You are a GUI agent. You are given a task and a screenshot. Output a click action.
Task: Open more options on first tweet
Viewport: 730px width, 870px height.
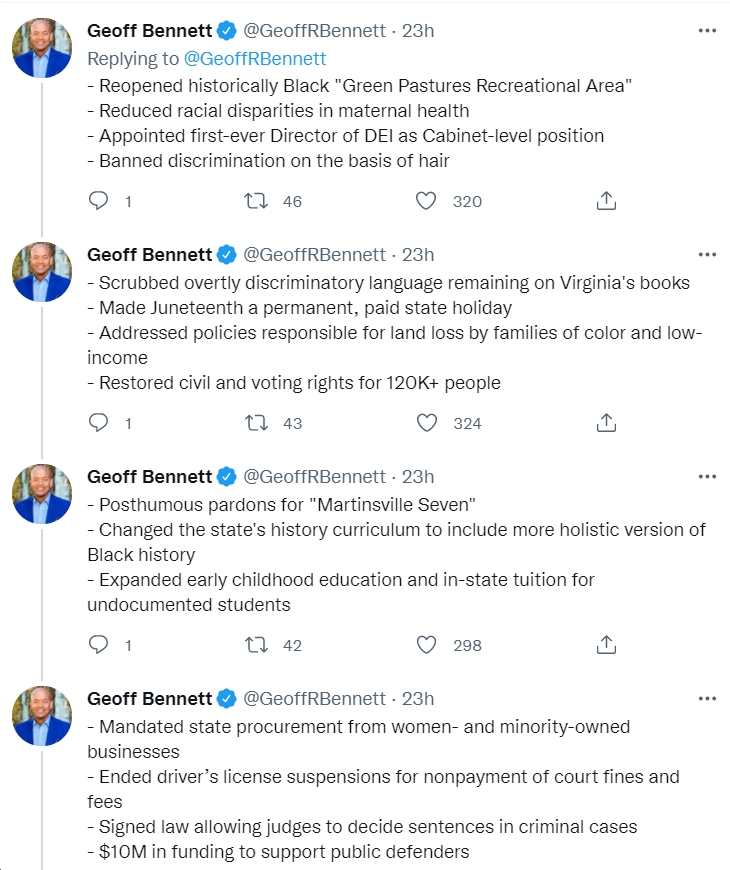pos(707,31)
